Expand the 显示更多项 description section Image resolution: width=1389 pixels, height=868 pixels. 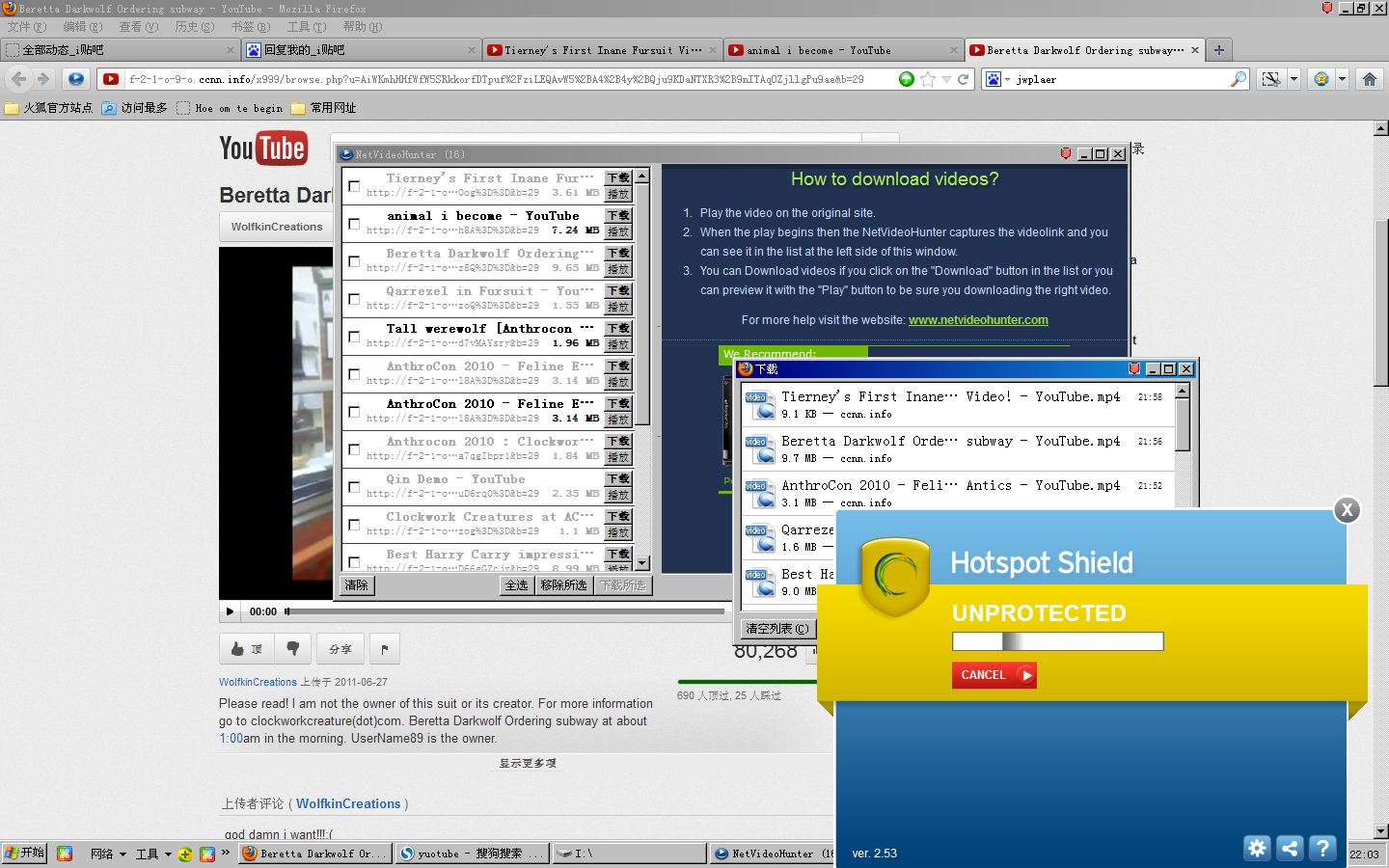click(x=527, y=763)
